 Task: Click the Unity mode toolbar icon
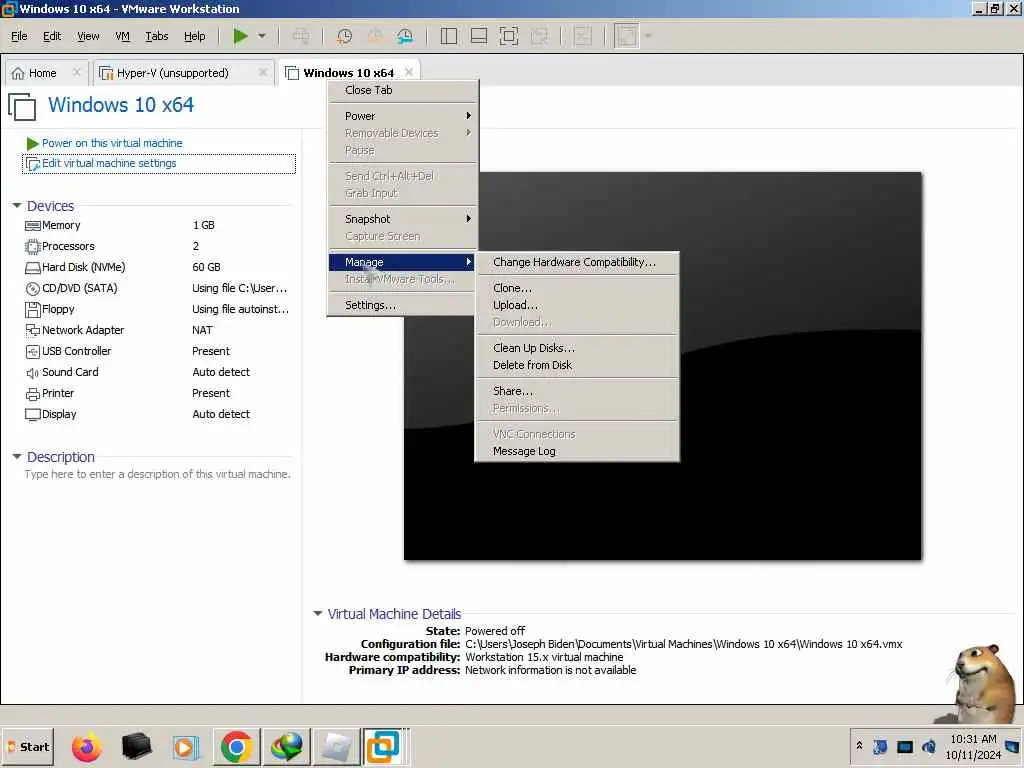coord(539,36)
